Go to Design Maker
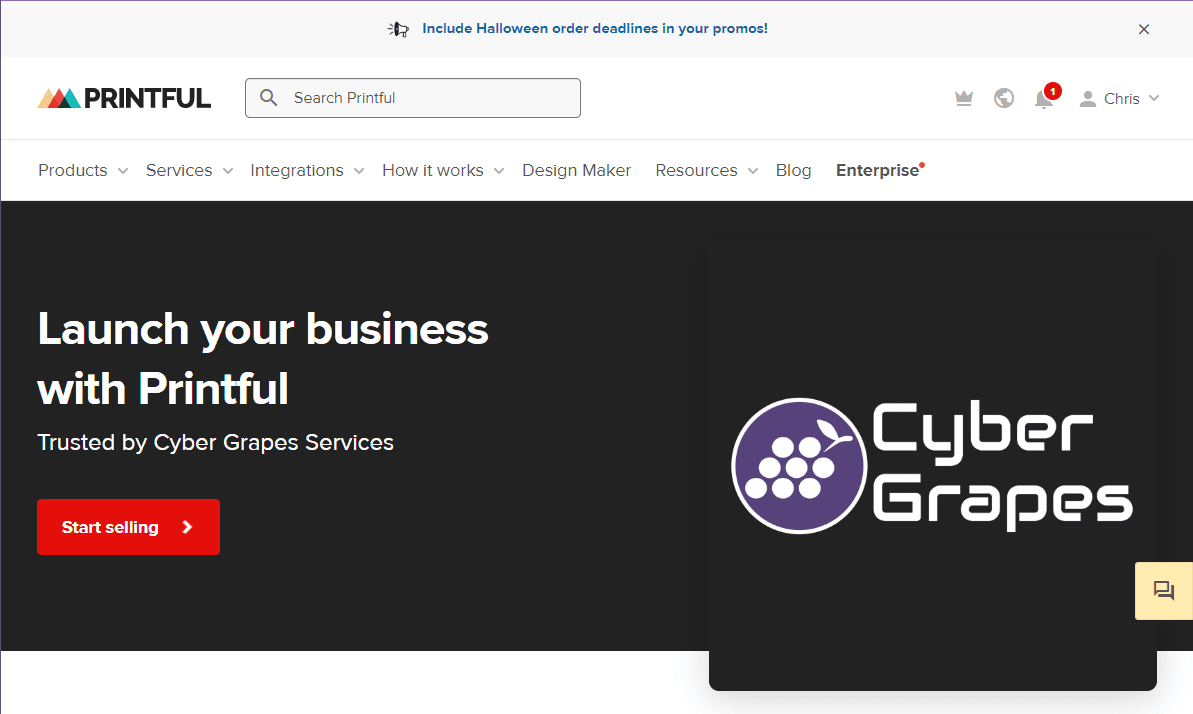This screenshot has width=1193, height=714. [577, 171]
